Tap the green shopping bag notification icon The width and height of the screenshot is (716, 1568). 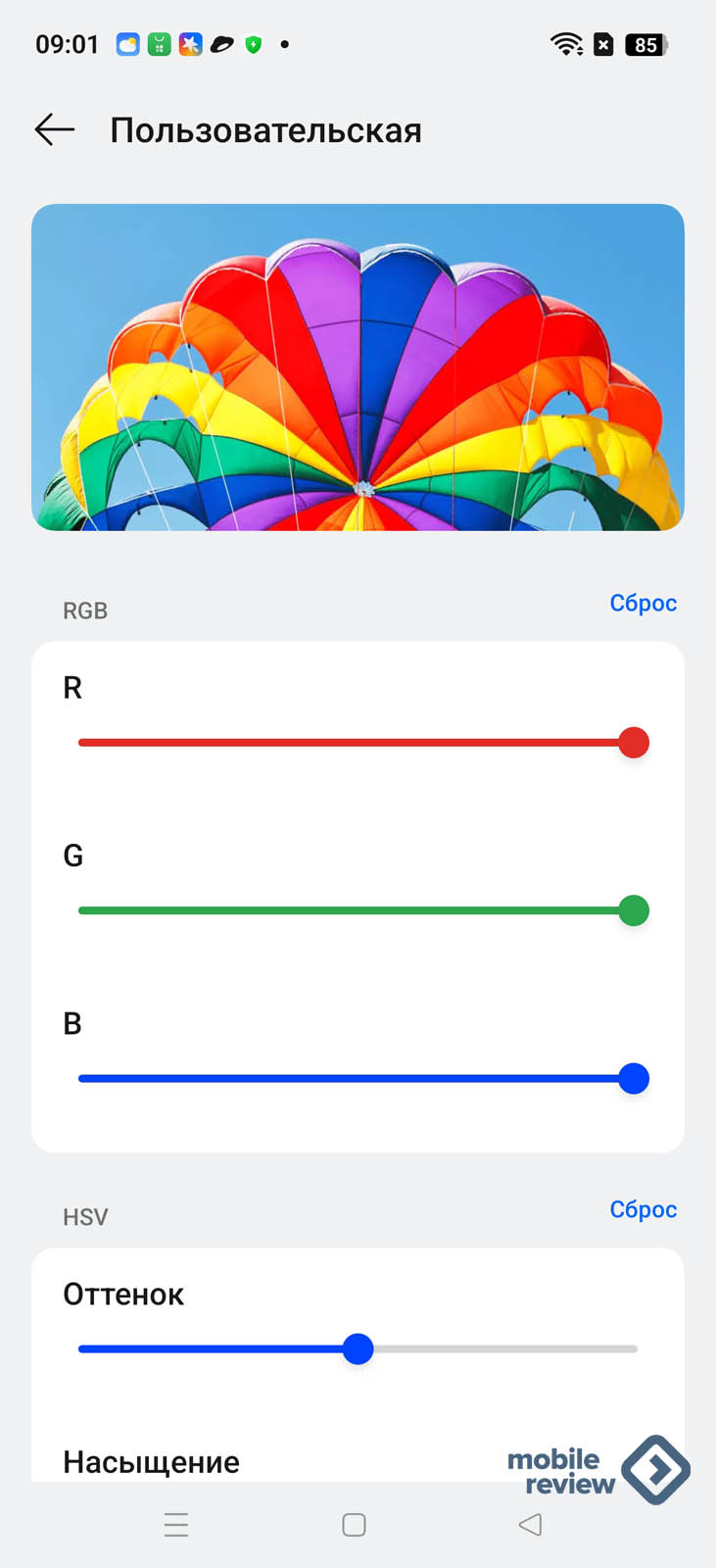pyautogui.click(x=159, y=44)
